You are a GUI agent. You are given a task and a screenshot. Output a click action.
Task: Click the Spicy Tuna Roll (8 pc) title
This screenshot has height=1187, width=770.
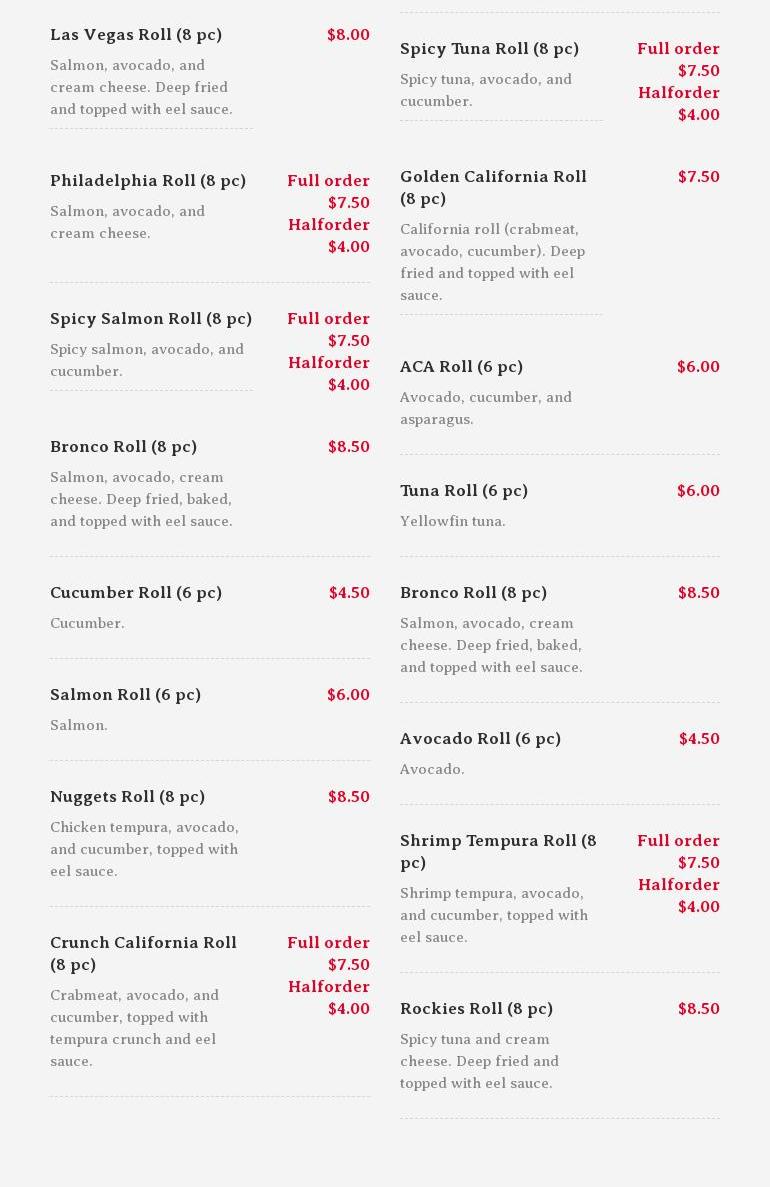(x=489, y=49)
